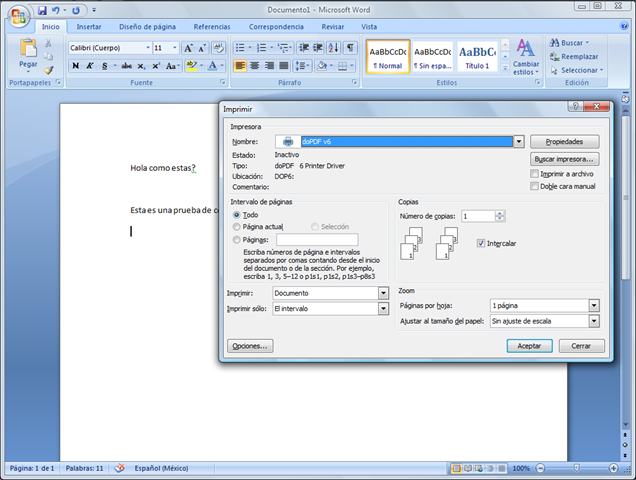Click the Redo icon in quick access toolbar
The image size is (636, 480).
tap(76, 11)
